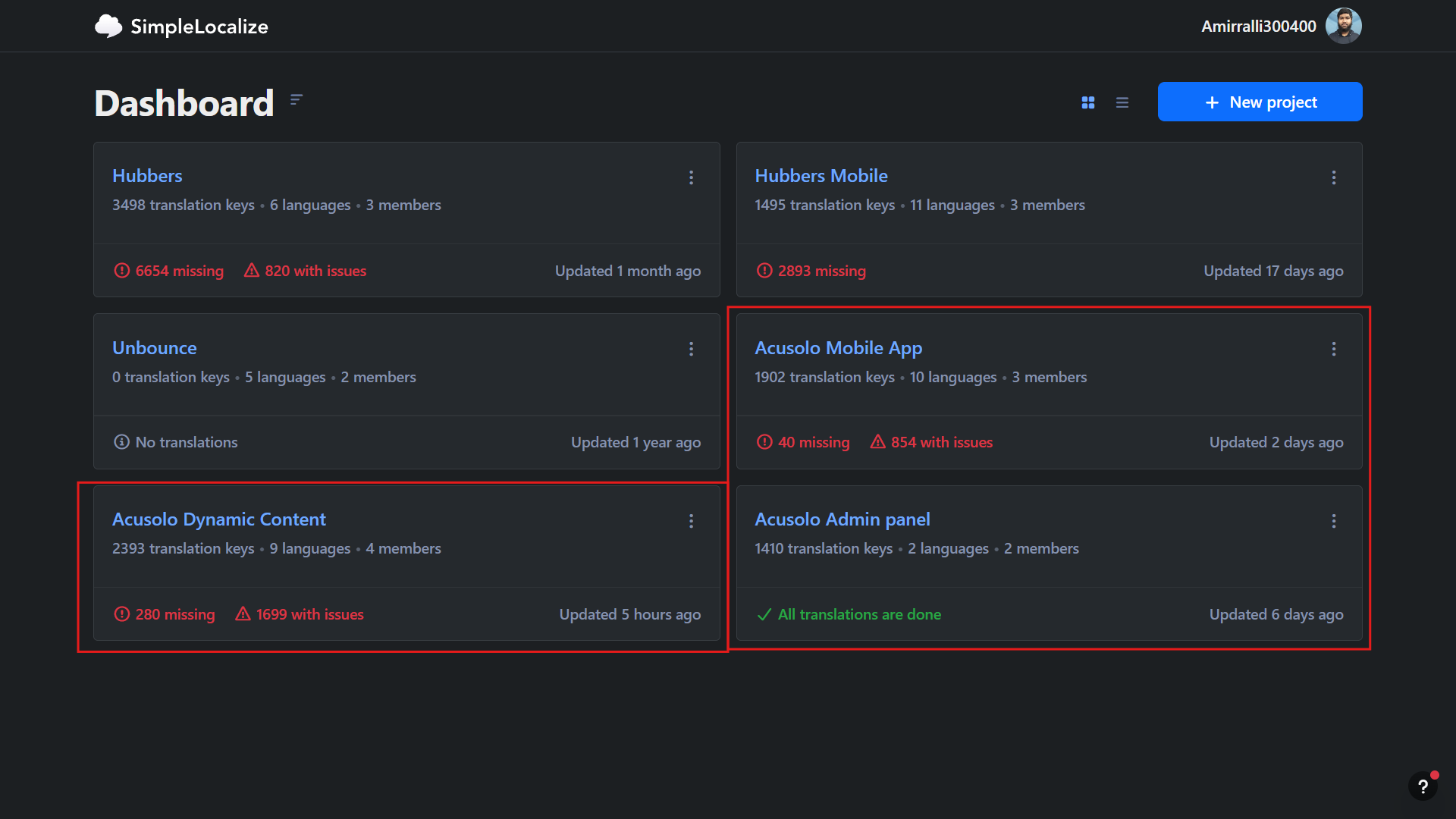Viewport: 1456px width, 819px height.
Task: Click 5 languages in Unbounce card
Action: click(x=285, y=377)
